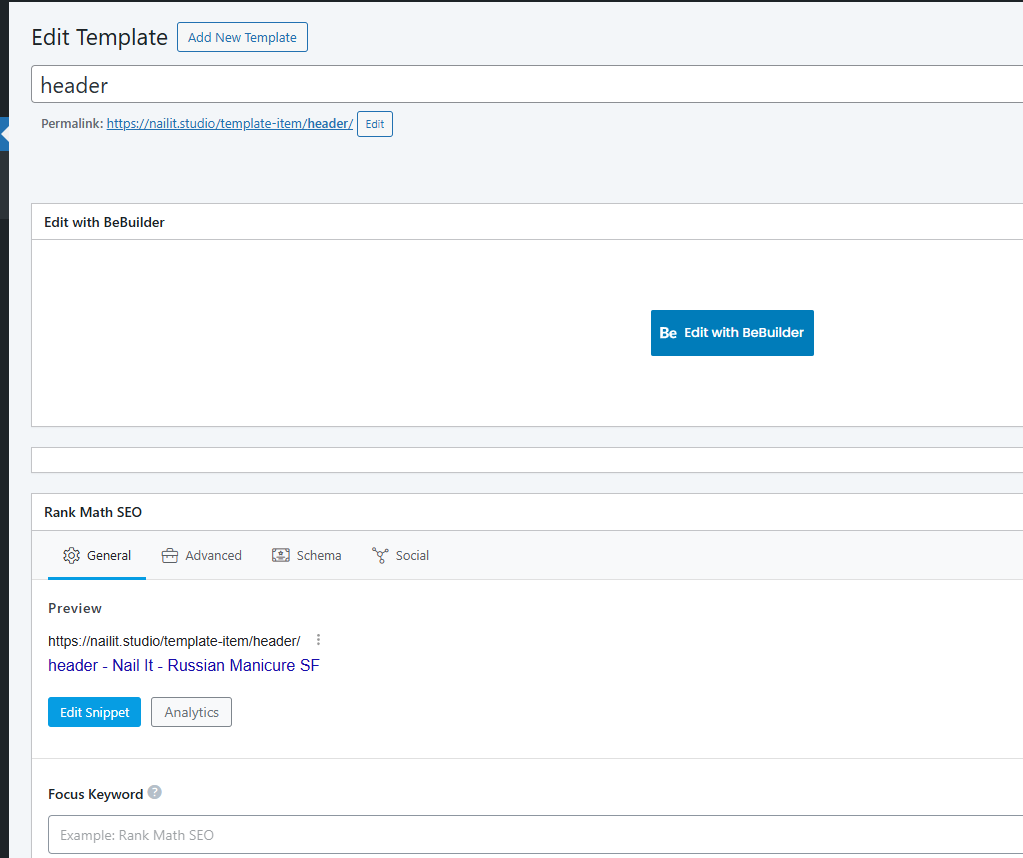Click the Focus Keyword help question icon
This screenshot has height=858, width=1023.
pyautogui.click(x=155, y=793)
